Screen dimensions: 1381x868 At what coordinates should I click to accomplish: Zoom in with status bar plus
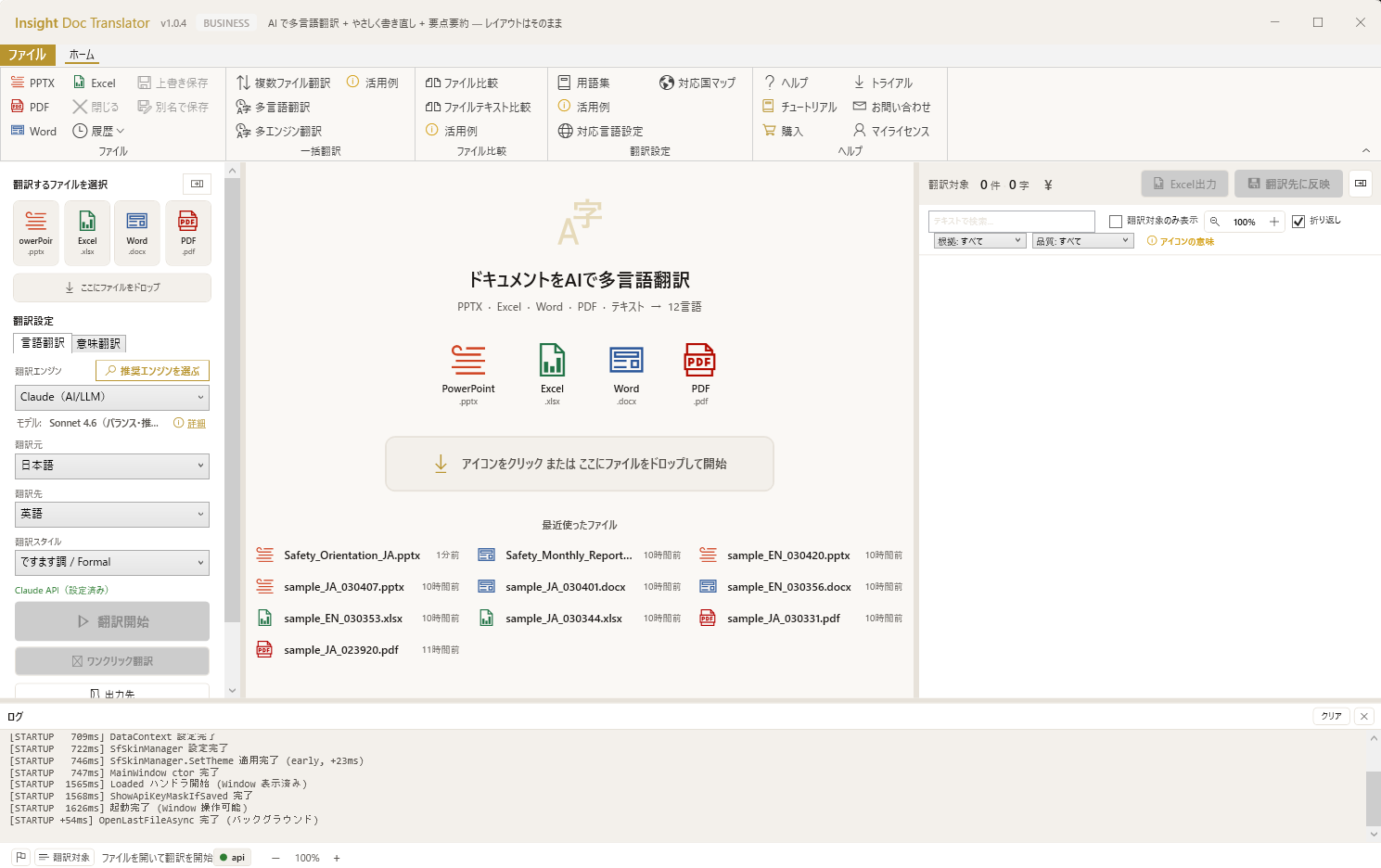click(x=337, y=858)
